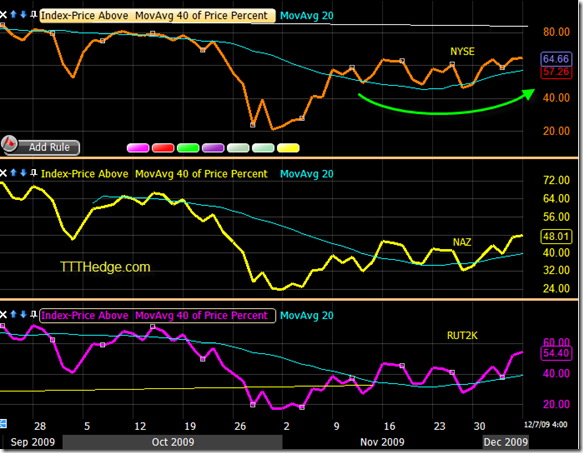This screenshot has height=453, width=583.
Task: Click the NYSE text label
Action: [462, 51]
